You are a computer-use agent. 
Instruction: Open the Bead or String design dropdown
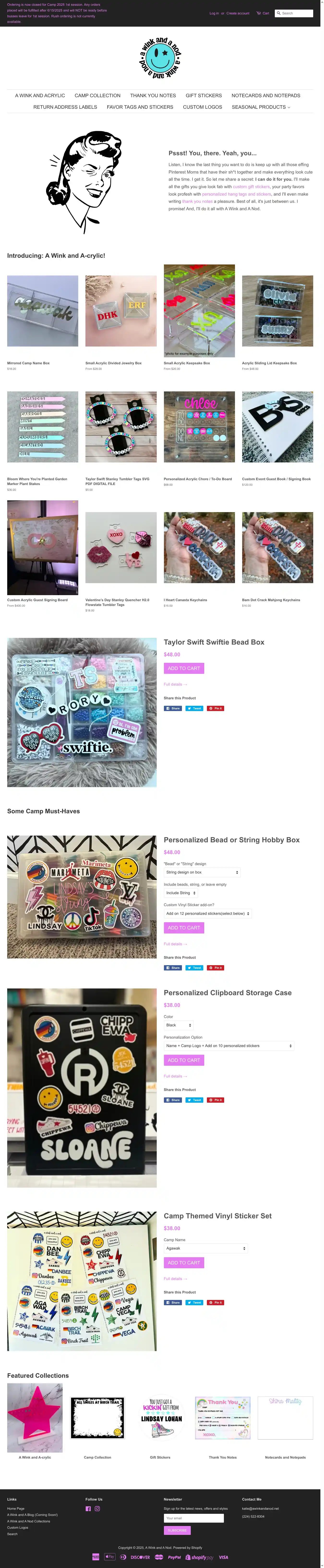click(x=202, y=872)
